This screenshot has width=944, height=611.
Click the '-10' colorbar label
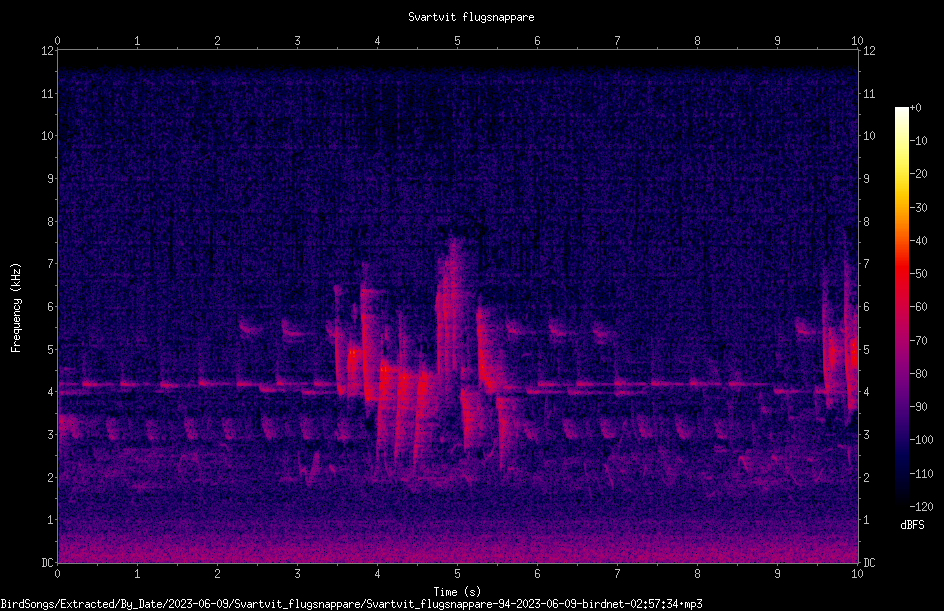click(918, 141)
